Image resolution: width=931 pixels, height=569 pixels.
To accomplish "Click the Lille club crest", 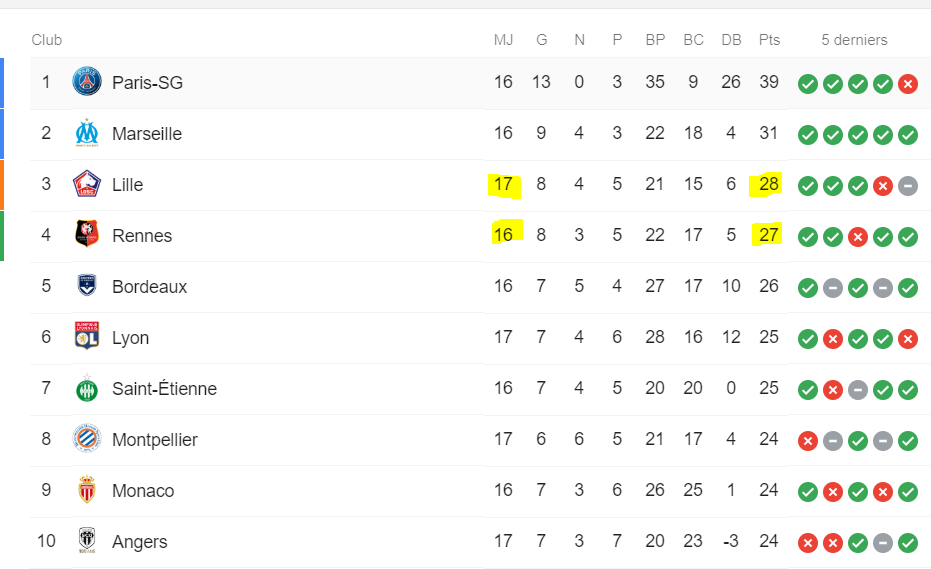I will [x=87, y=184].
